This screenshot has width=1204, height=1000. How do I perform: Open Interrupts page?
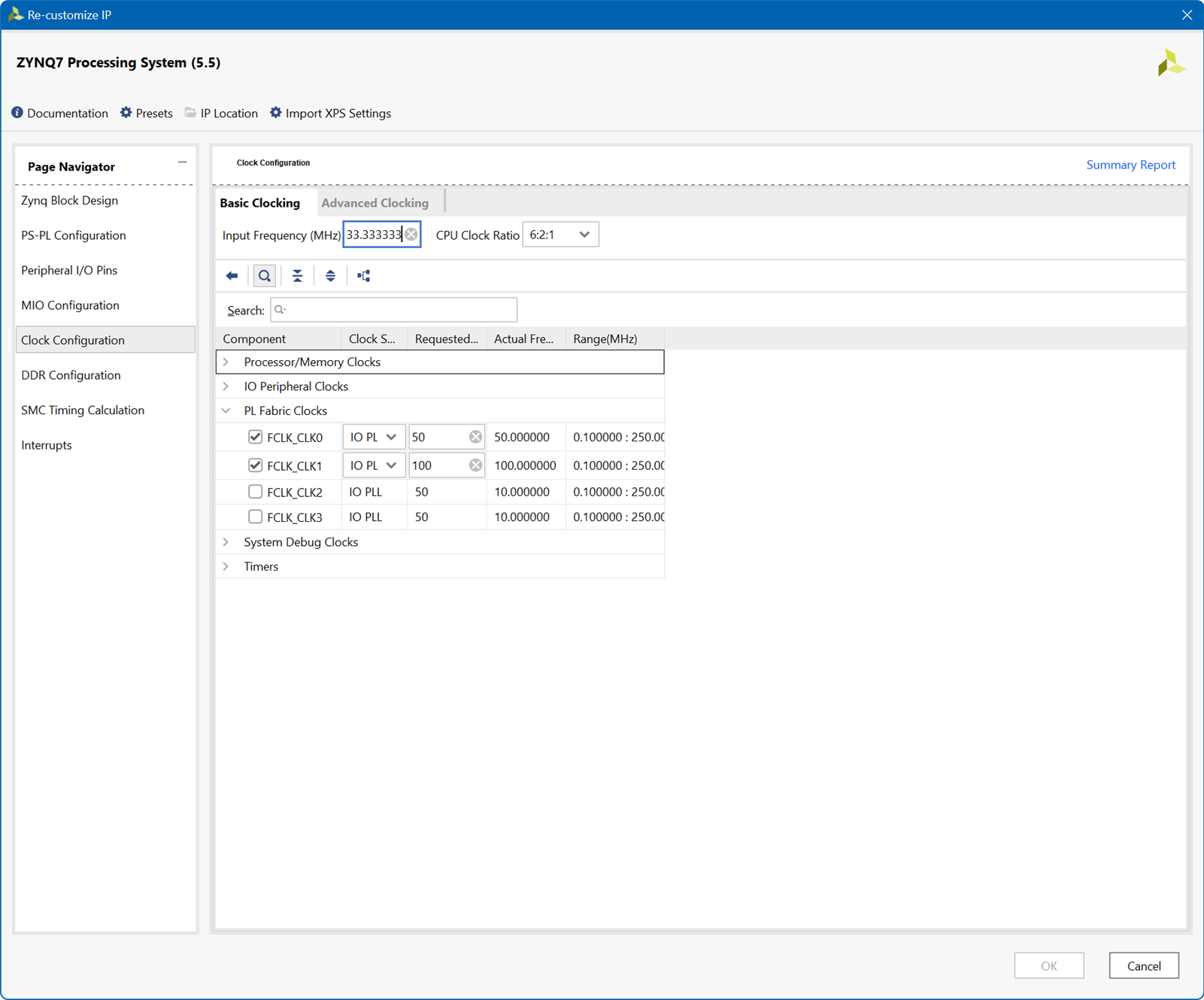pos(105,445)
